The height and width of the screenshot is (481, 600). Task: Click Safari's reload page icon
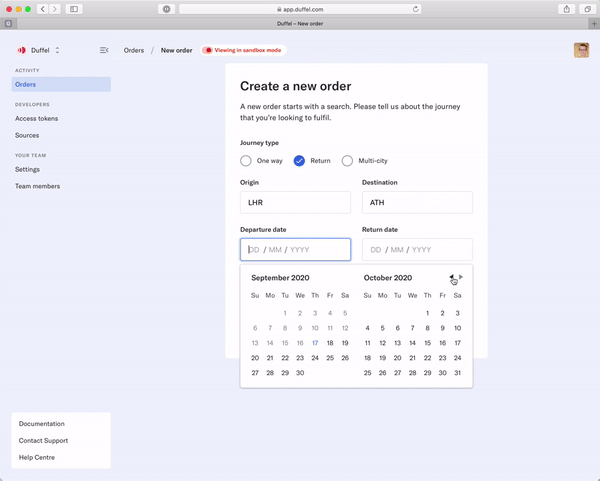(x=415, y=9)
